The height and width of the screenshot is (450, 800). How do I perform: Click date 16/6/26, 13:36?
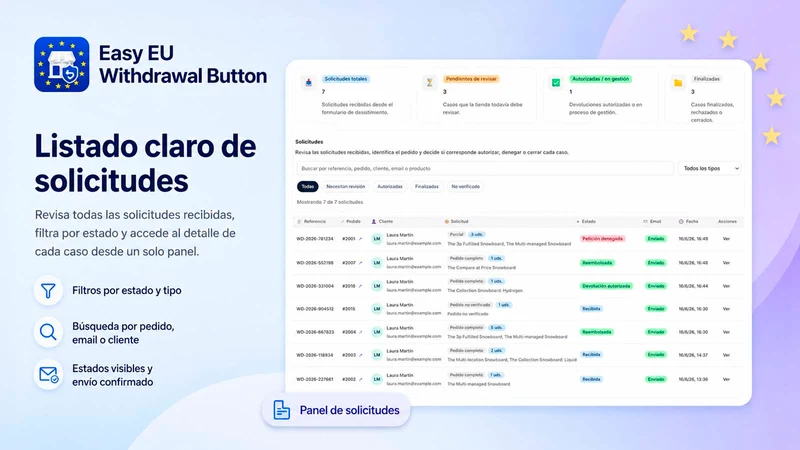693,379
